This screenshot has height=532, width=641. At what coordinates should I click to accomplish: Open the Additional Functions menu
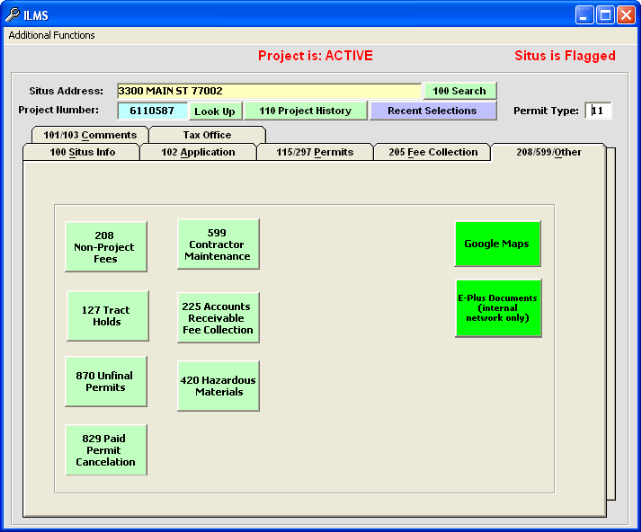click(x=52, y=35)
